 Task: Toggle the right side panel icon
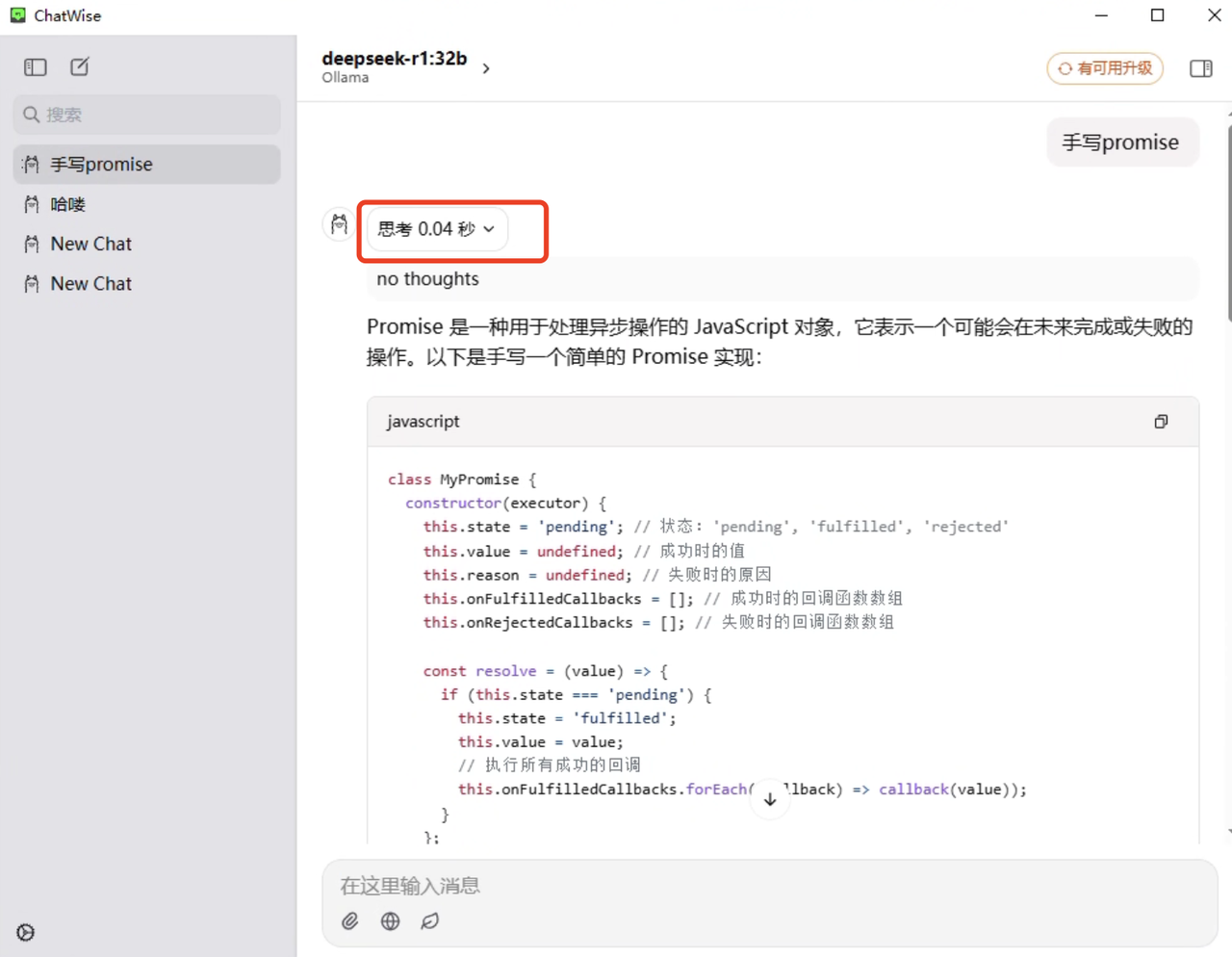pos(1200,68)
